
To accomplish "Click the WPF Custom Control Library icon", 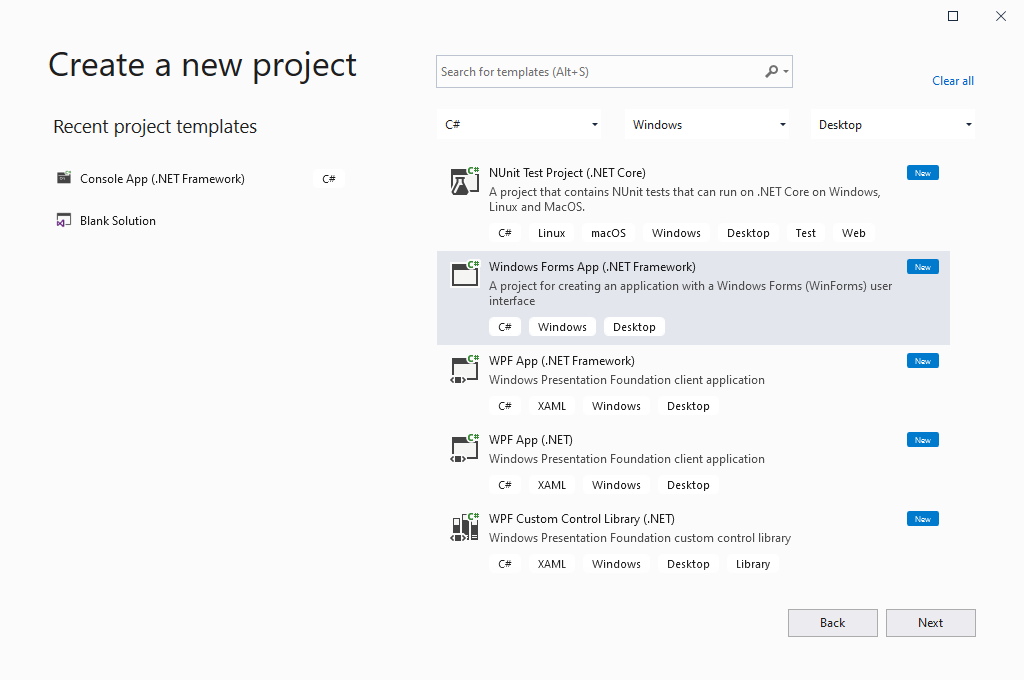I will coord(464,527).
